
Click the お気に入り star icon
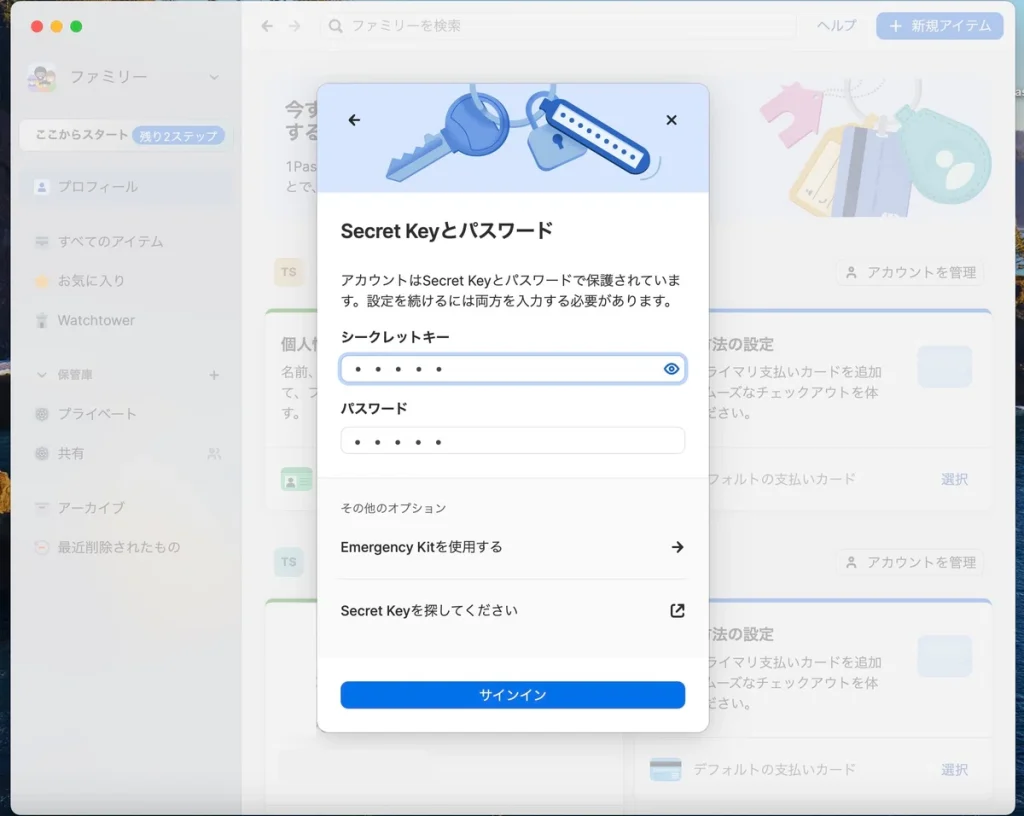coord(42,281)
